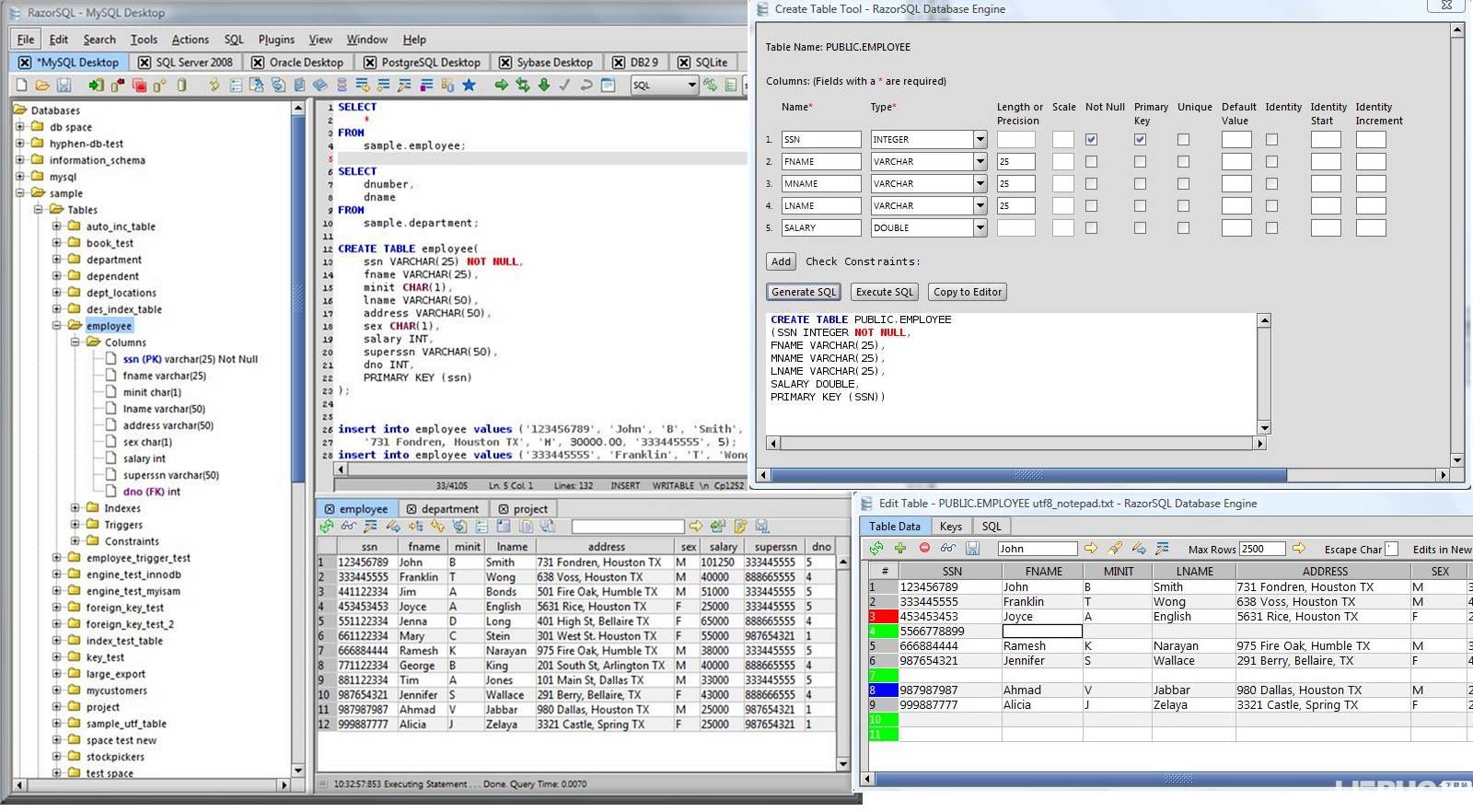Screen dimensions: 1473x812
Task: Click the green down arrow icon in main toolbar
Action: pos(543,85)
